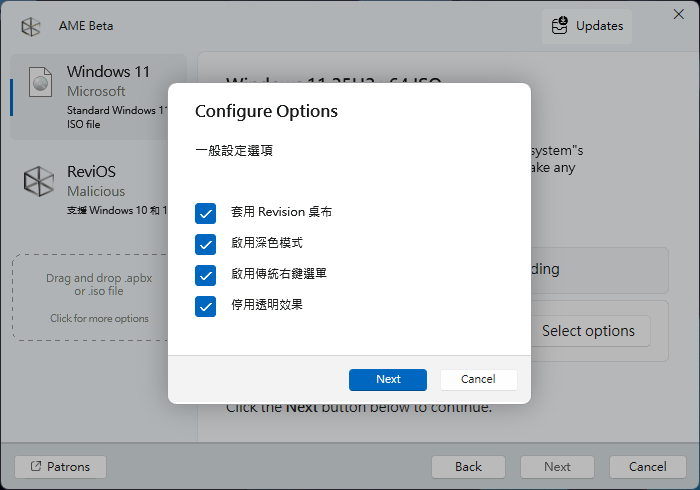The height and width of the screenshot is (490, 700).
Task: Uncheck the 套用 Revision 桌布 checkbox
Action: pos(206,212)
